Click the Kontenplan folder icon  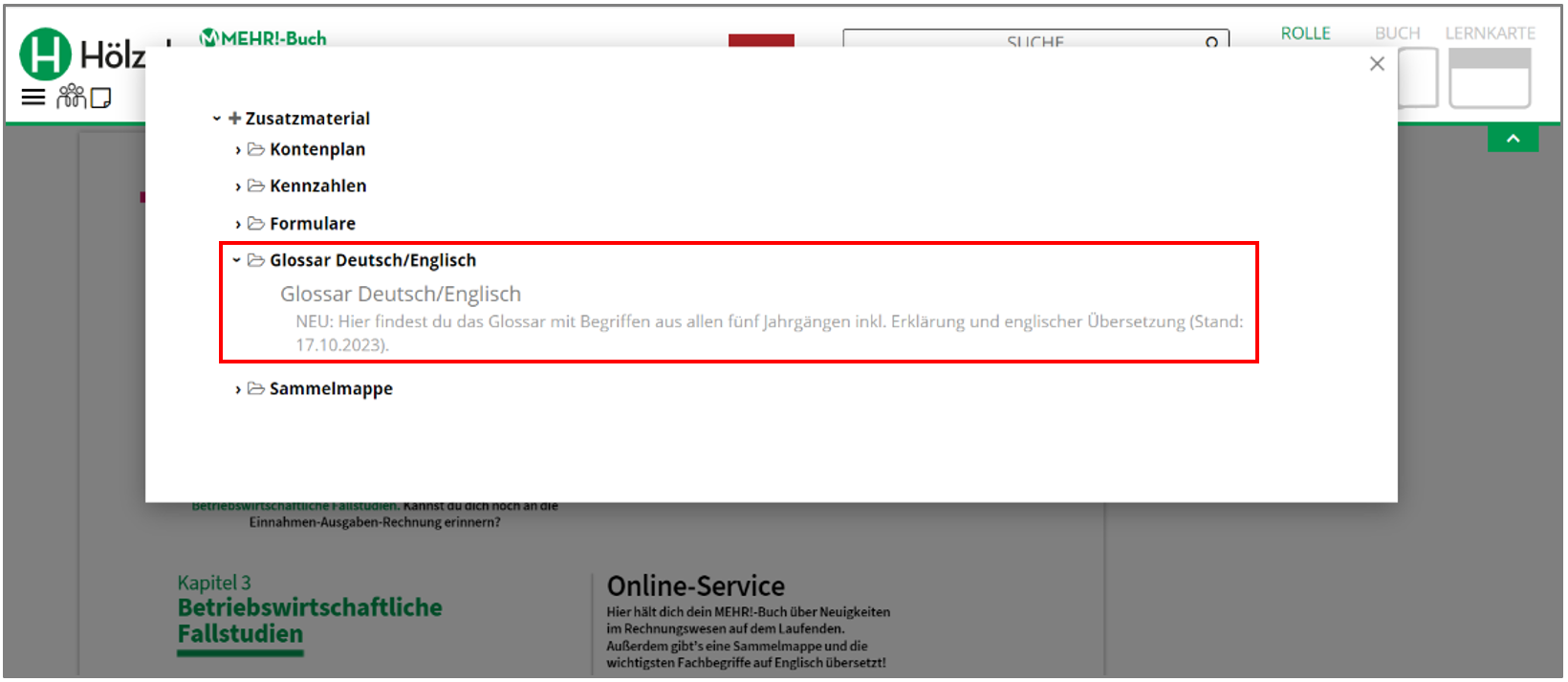(256, 149)
